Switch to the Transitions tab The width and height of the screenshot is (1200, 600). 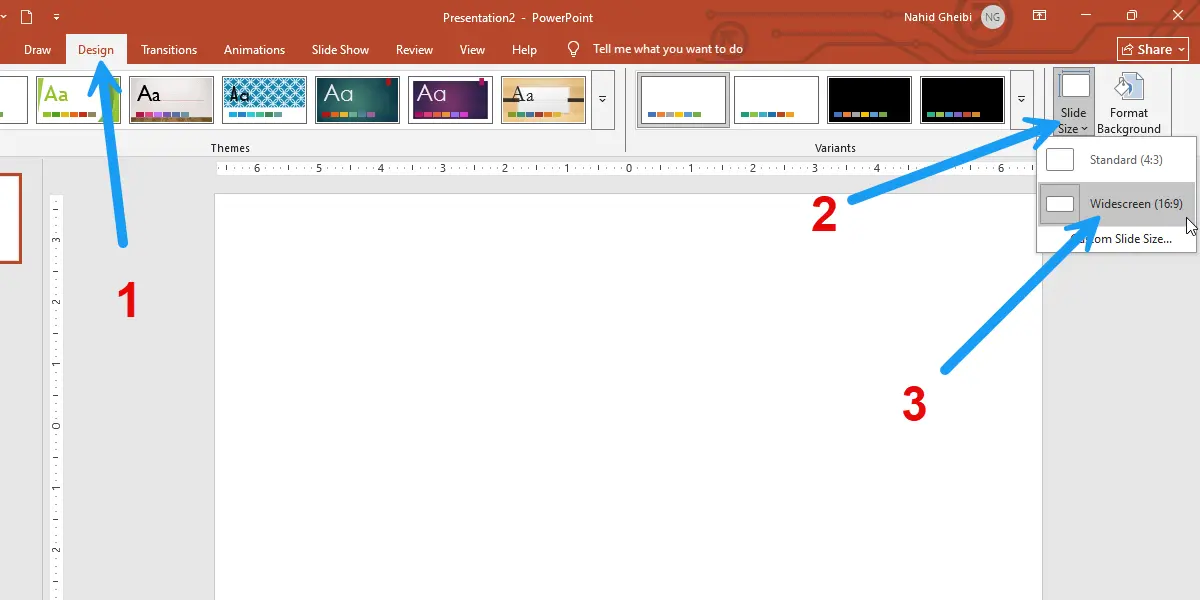[169, 50]
